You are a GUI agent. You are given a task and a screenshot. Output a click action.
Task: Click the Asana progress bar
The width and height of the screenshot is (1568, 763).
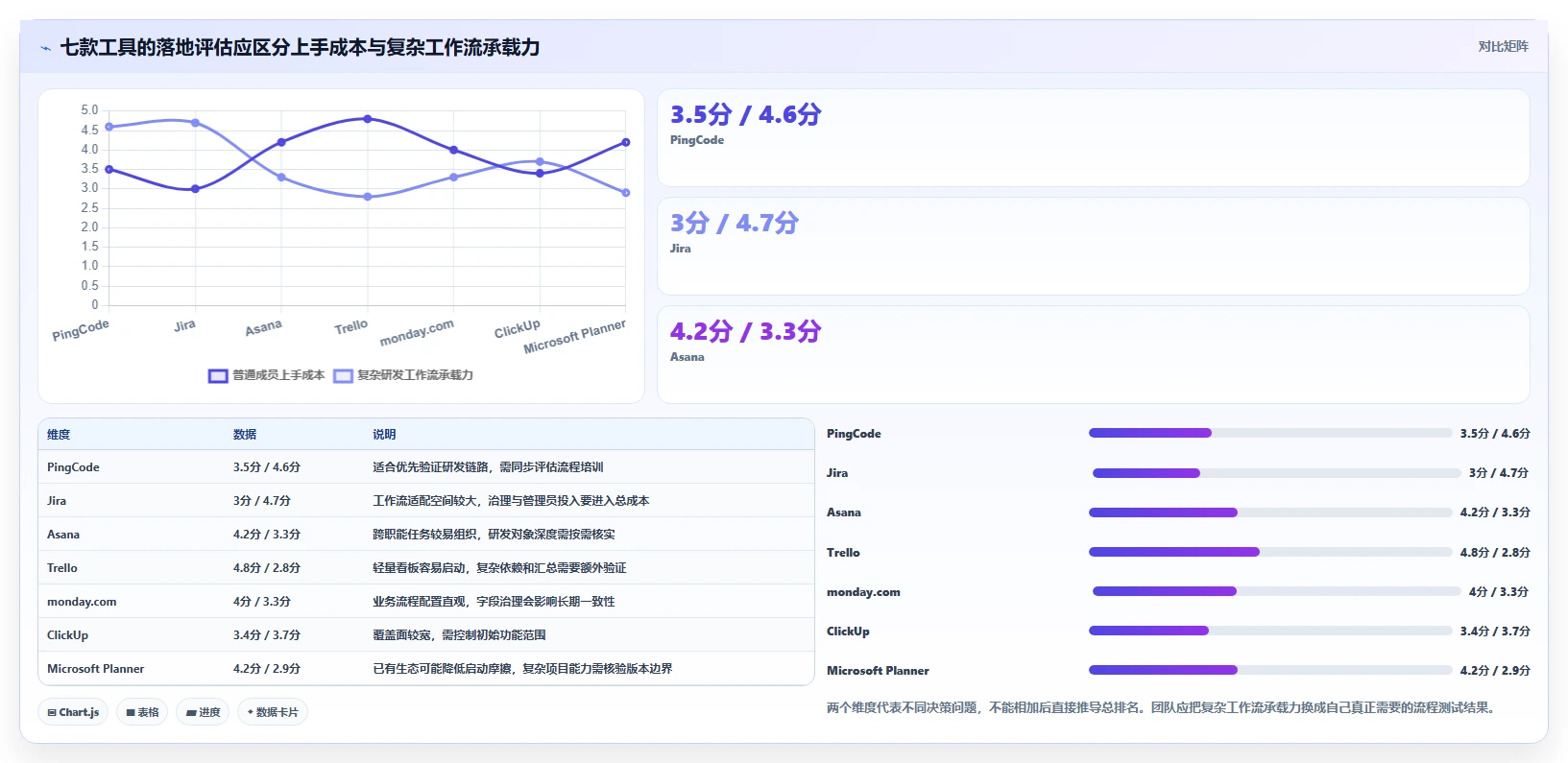coord(1270,513)
